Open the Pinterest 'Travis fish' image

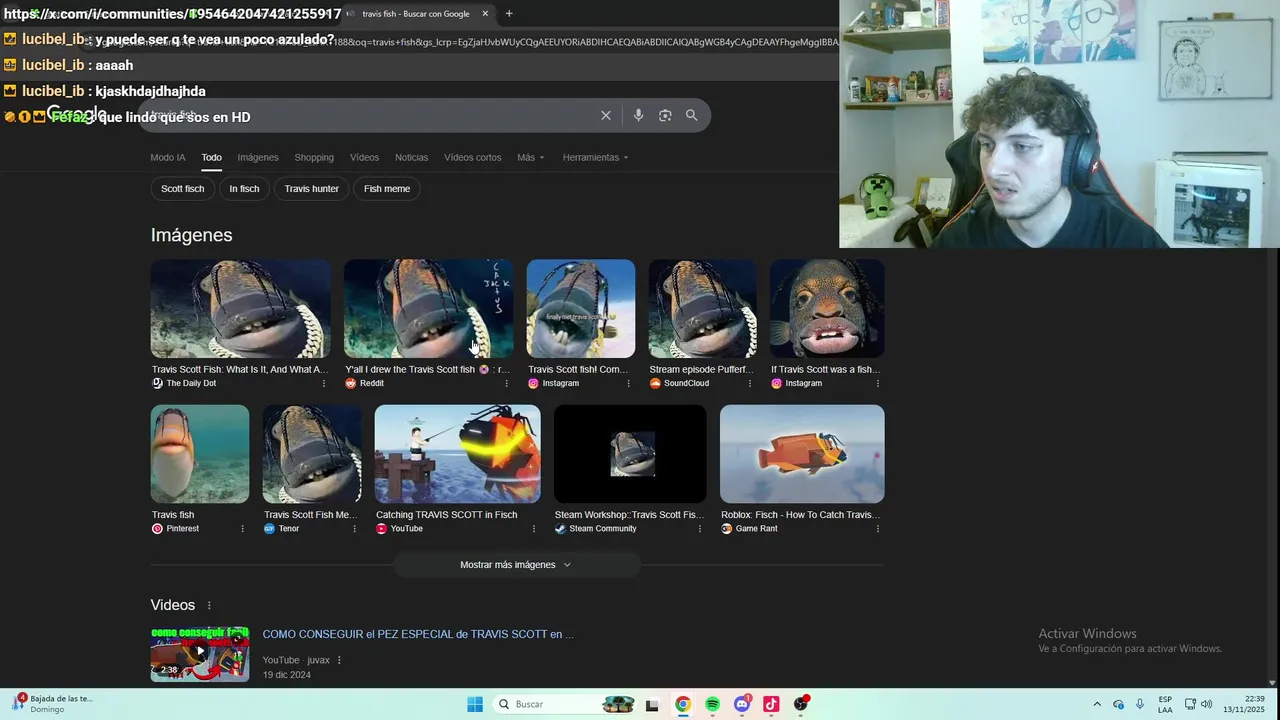(x=200, y=454)
